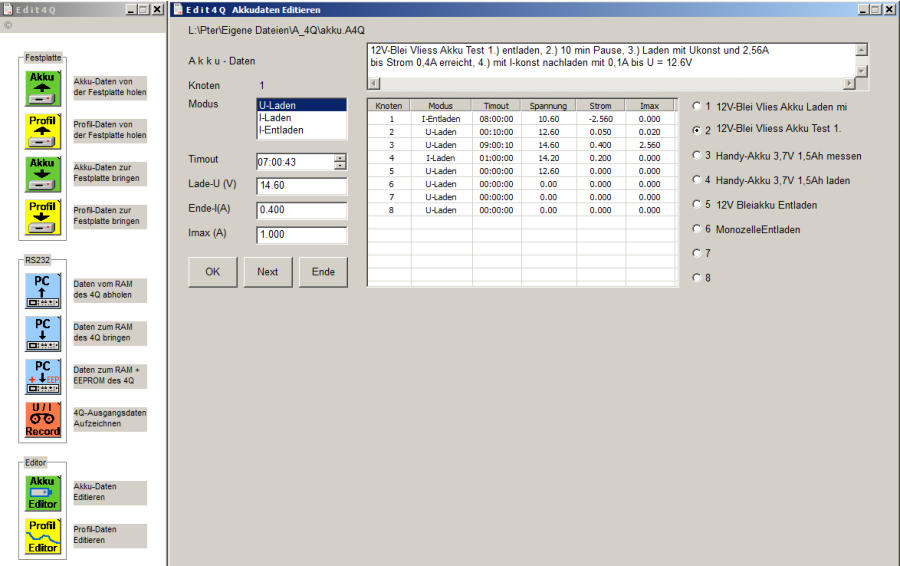
Task: Click the PC send-to-RAM icon
Action: (x=42, y=334)
